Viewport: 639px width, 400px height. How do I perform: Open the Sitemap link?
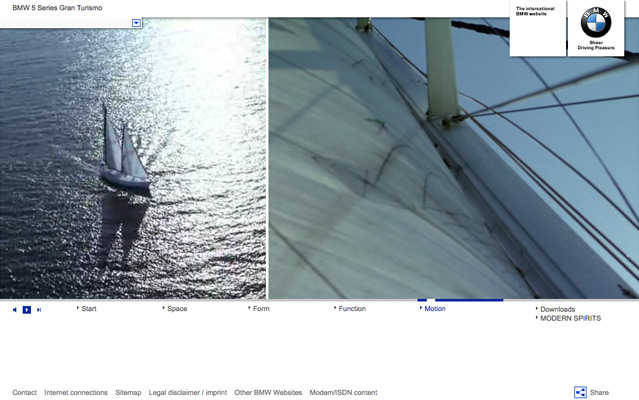click(128, 393)
